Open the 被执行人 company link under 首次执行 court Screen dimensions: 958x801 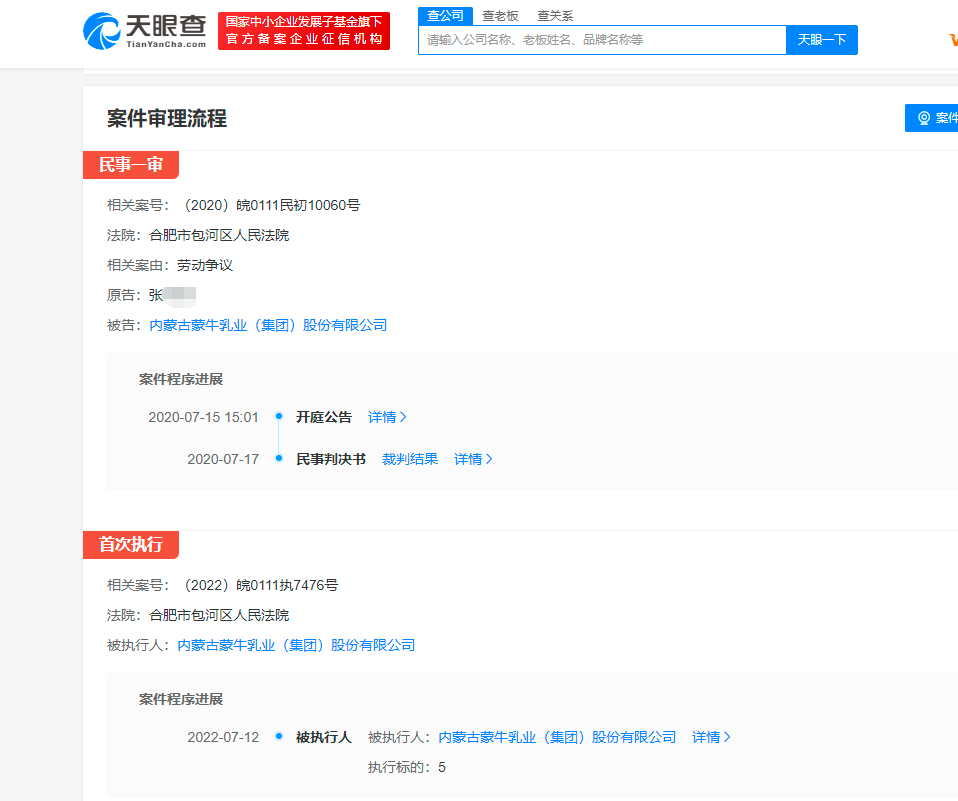coord(296,645)
